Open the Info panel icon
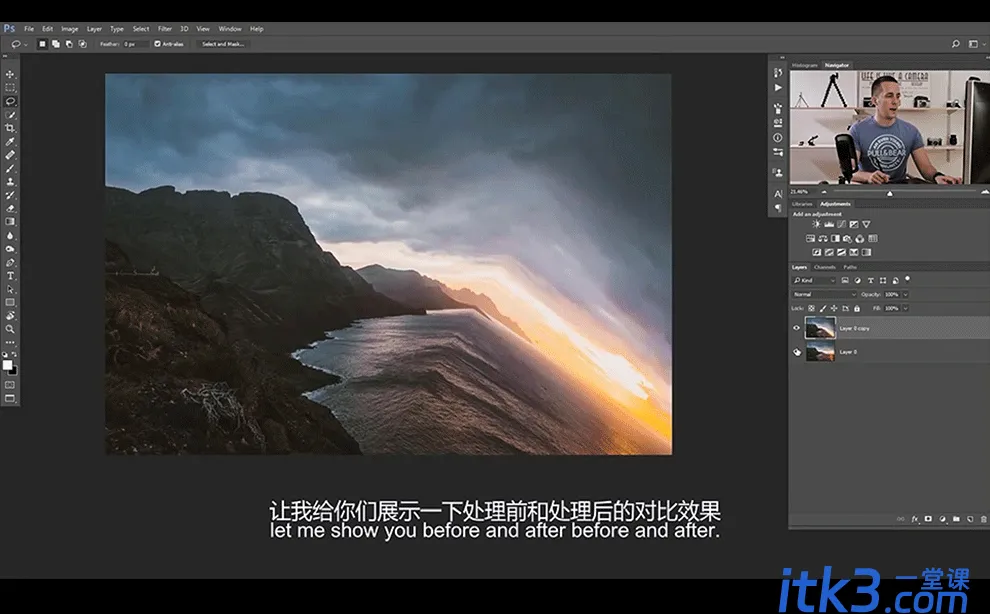 click(778, 138)
